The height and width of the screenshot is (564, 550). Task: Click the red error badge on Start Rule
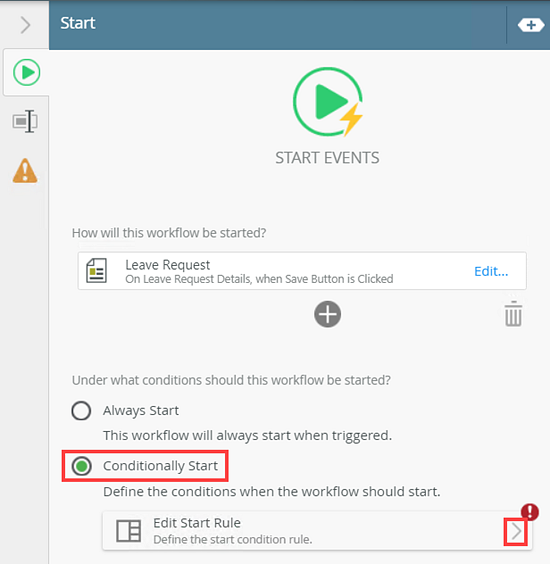coord(529,511)
